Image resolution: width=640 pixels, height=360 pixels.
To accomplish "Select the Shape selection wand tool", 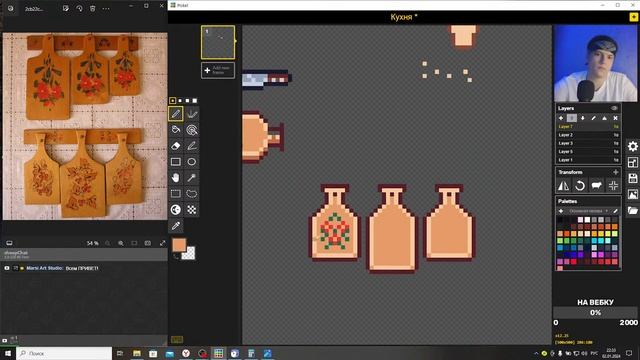I will pos(191,178).
